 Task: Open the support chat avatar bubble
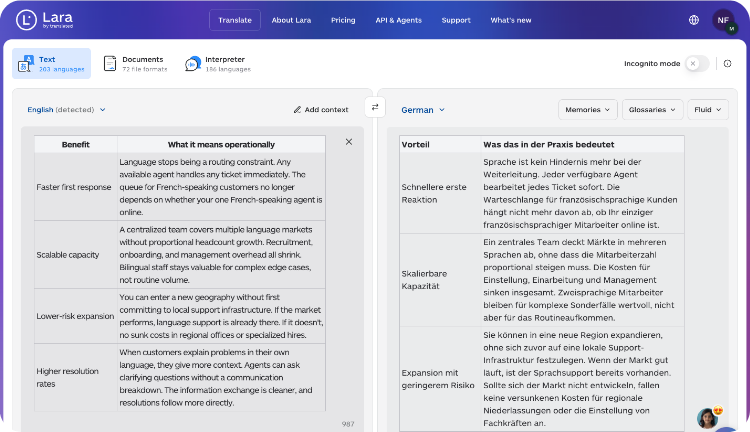708,417
